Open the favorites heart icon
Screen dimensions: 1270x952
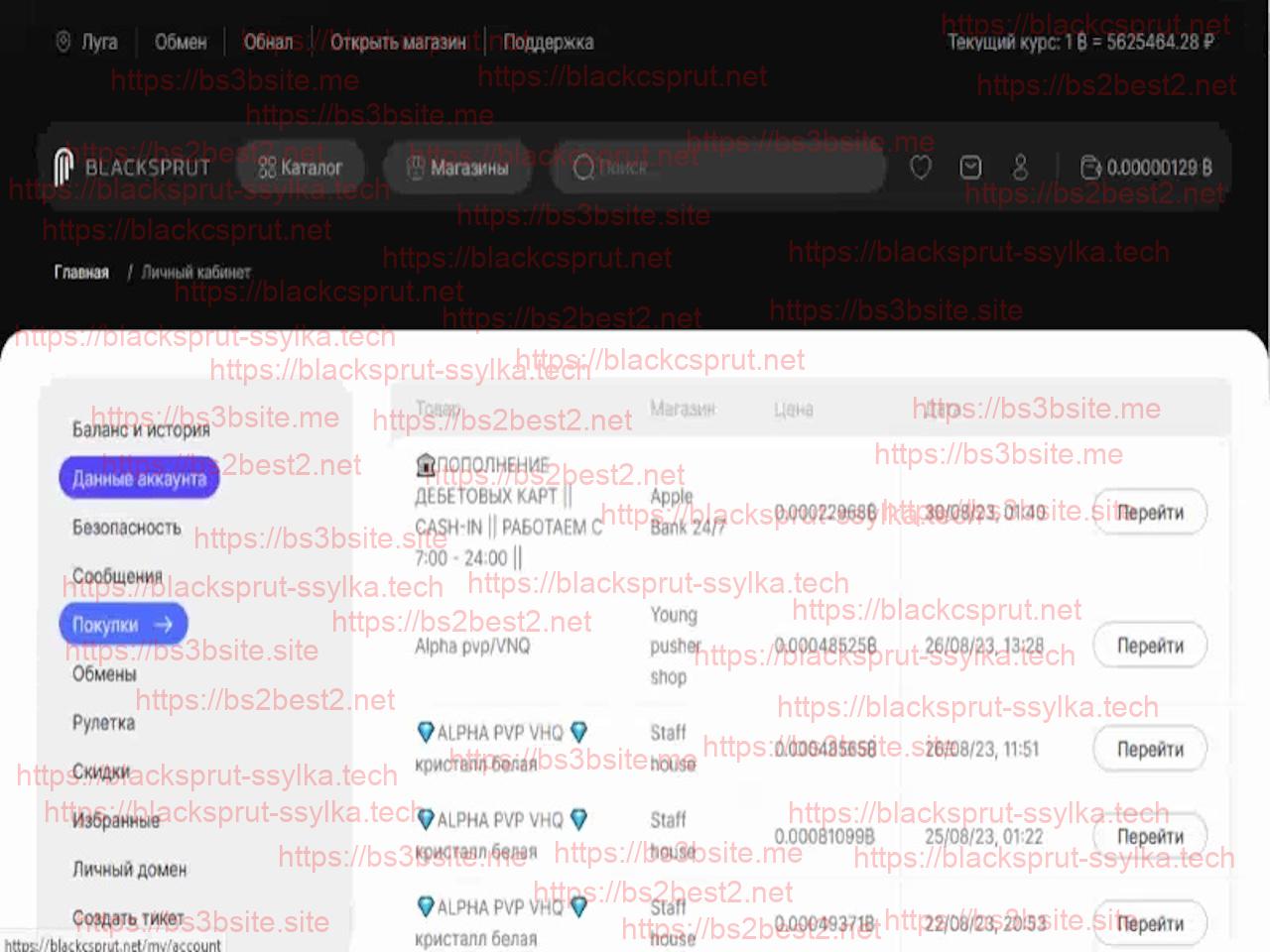click(921, 168)
